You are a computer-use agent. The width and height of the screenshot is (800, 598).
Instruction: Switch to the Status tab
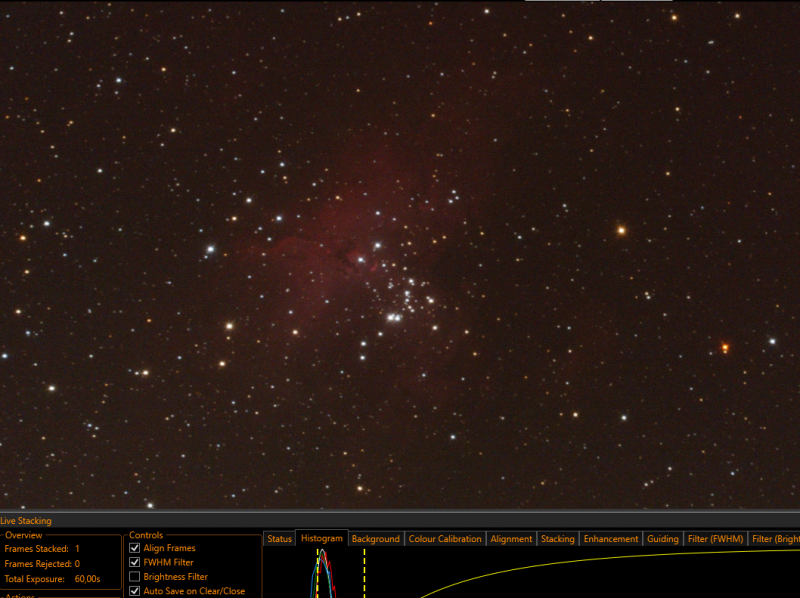(x=279, y=539)
